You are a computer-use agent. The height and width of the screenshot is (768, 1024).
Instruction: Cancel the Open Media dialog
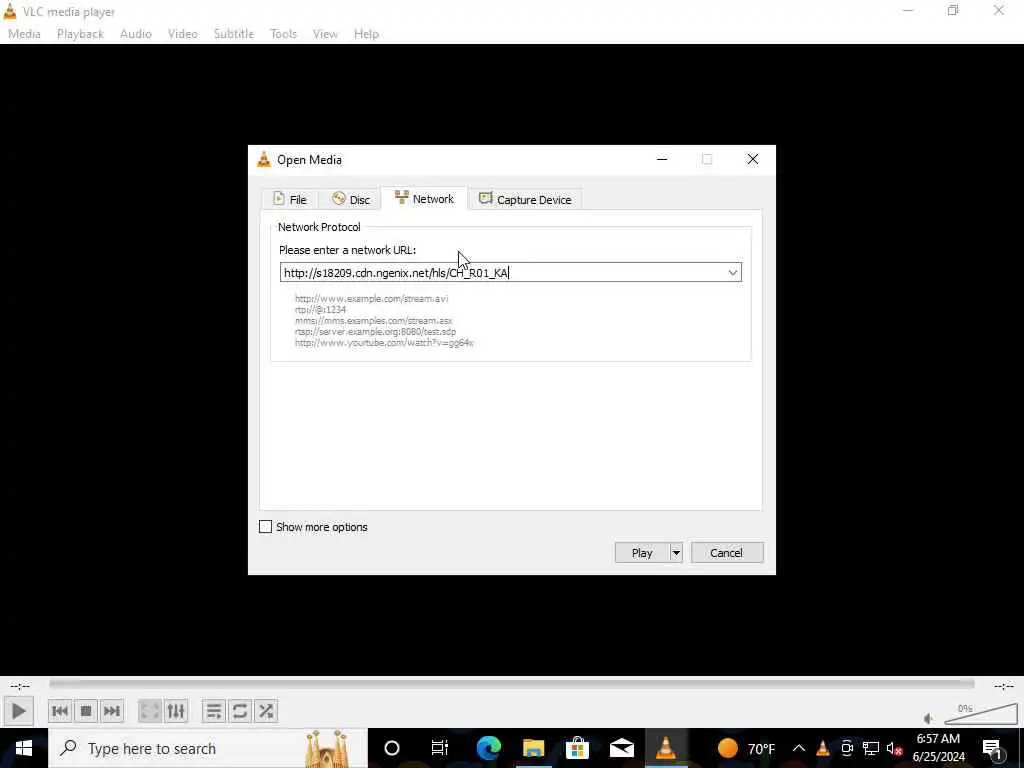tap(726, 552)
